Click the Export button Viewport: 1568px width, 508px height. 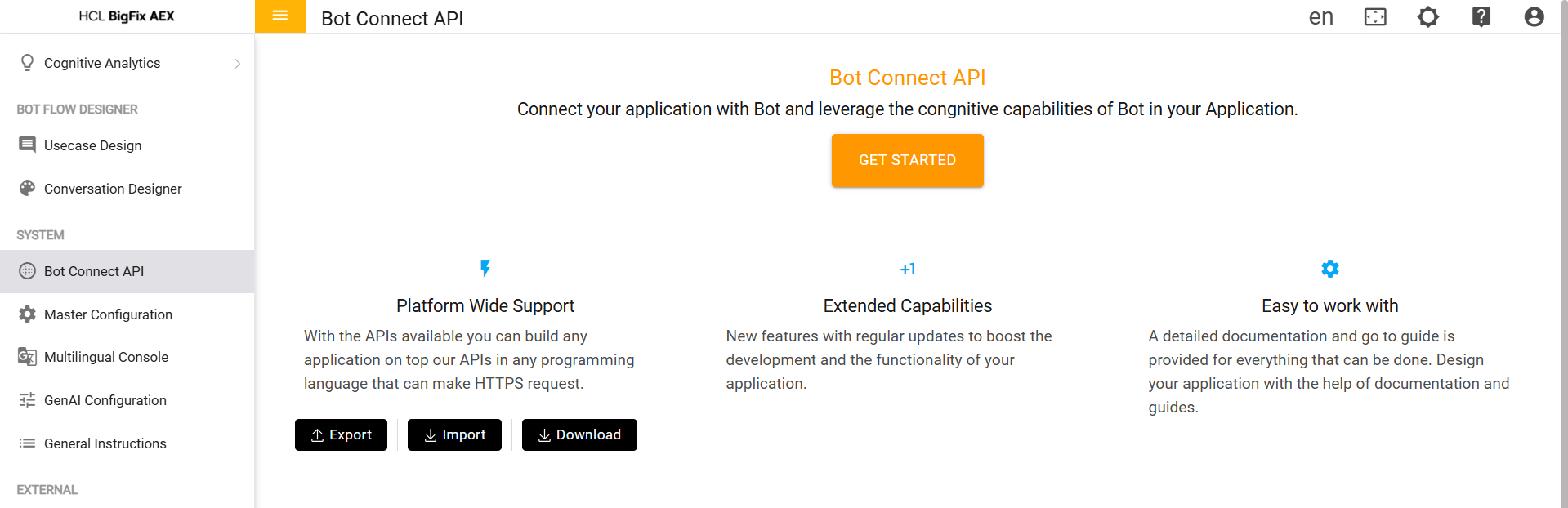tap(341, 434)
